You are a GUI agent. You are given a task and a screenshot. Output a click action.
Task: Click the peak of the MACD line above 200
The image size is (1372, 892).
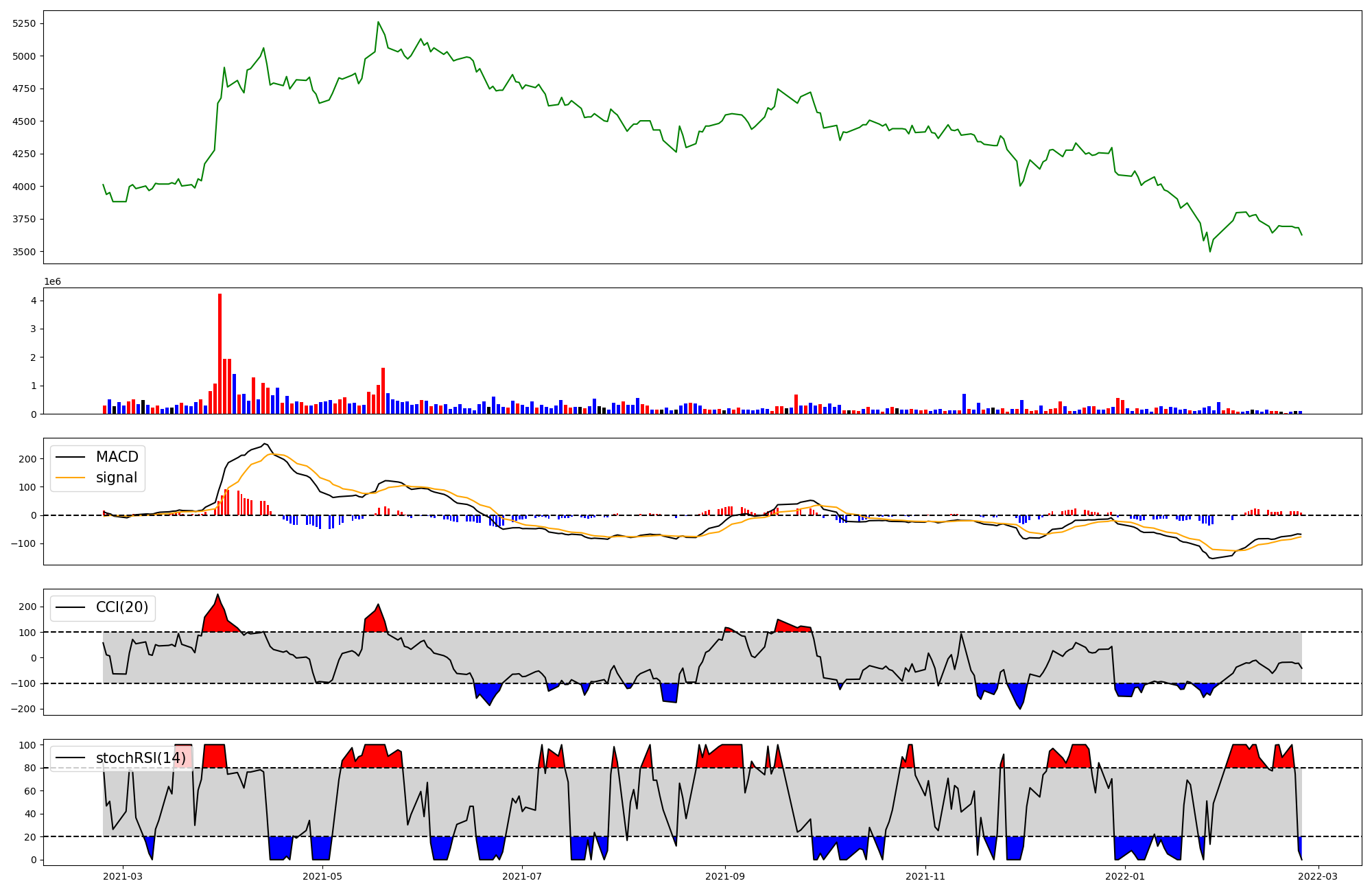264,443
